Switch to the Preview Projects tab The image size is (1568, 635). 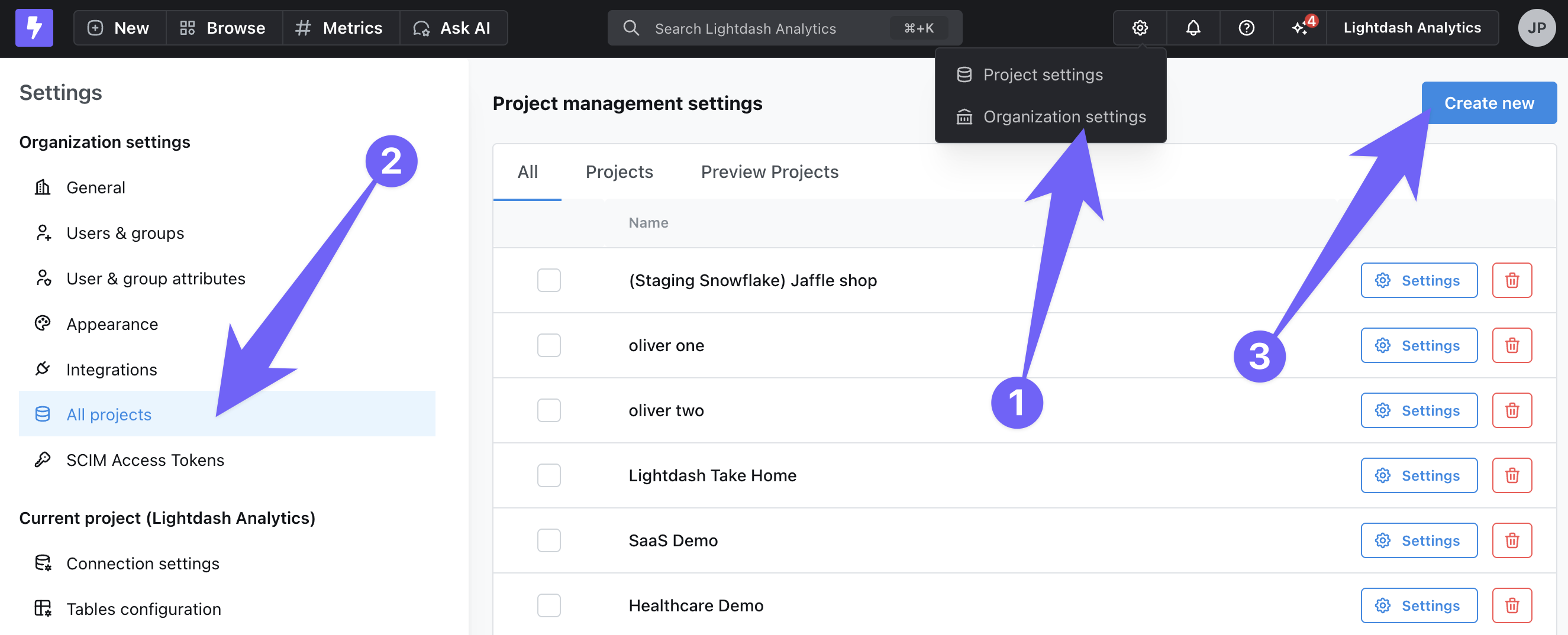click(769, 172)
